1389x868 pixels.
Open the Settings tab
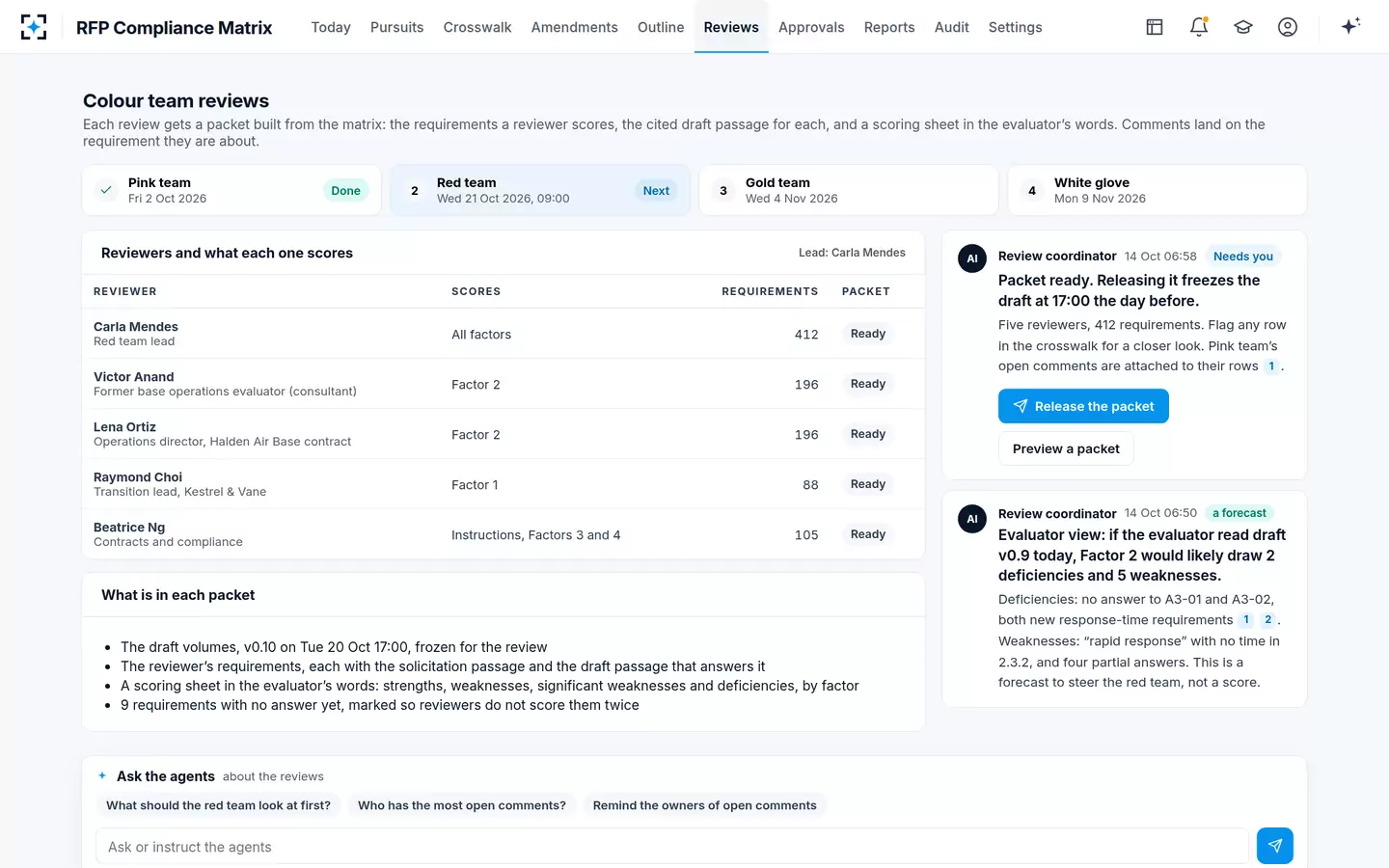click(1016, 27)
